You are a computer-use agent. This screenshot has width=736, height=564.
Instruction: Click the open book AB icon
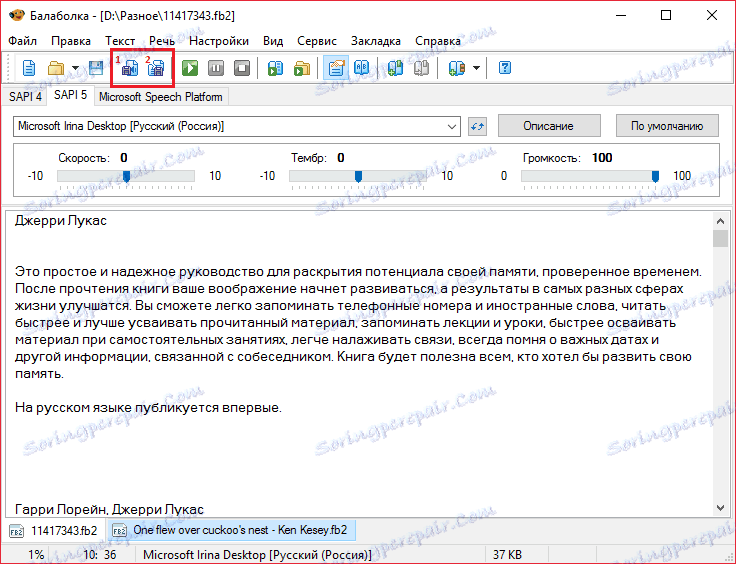click(362, 69)
